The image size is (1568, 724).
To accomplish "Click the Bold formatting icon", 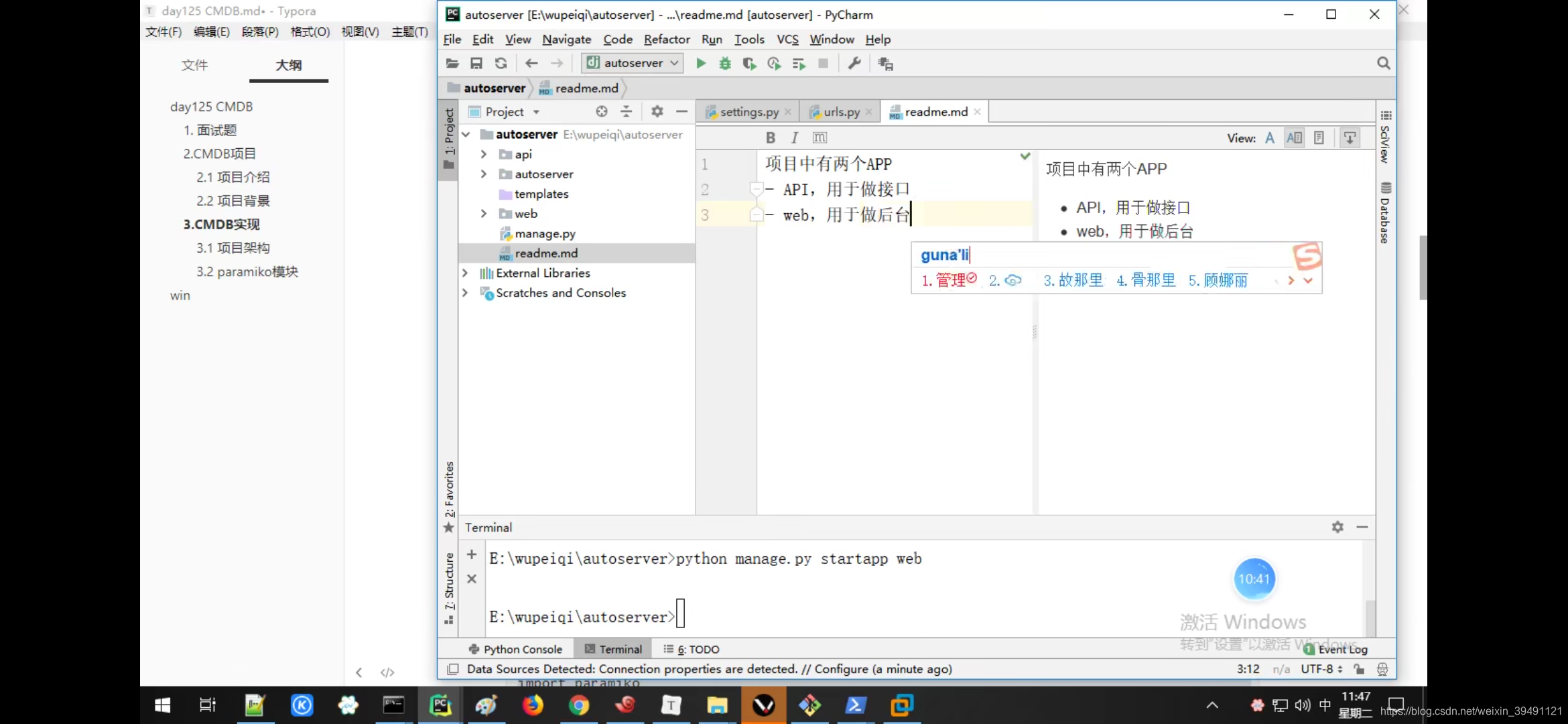I will point(770,138).
